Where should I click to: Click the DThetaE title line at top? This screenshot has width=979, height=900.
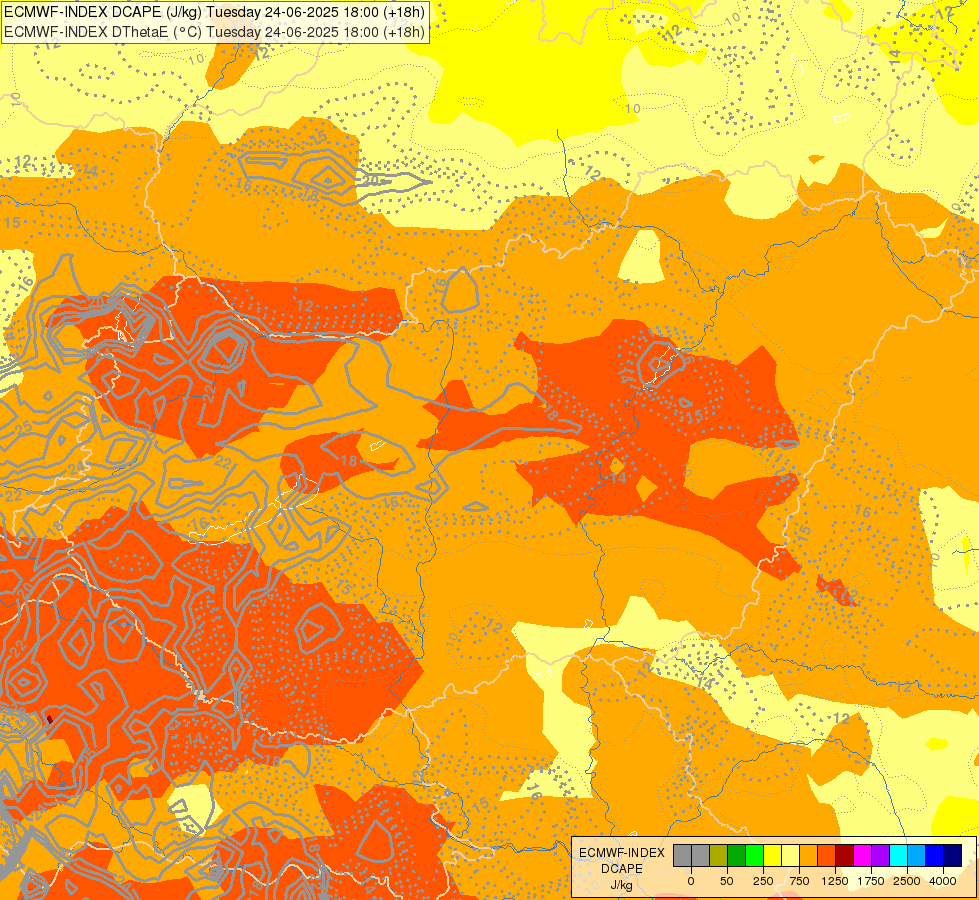214,31
